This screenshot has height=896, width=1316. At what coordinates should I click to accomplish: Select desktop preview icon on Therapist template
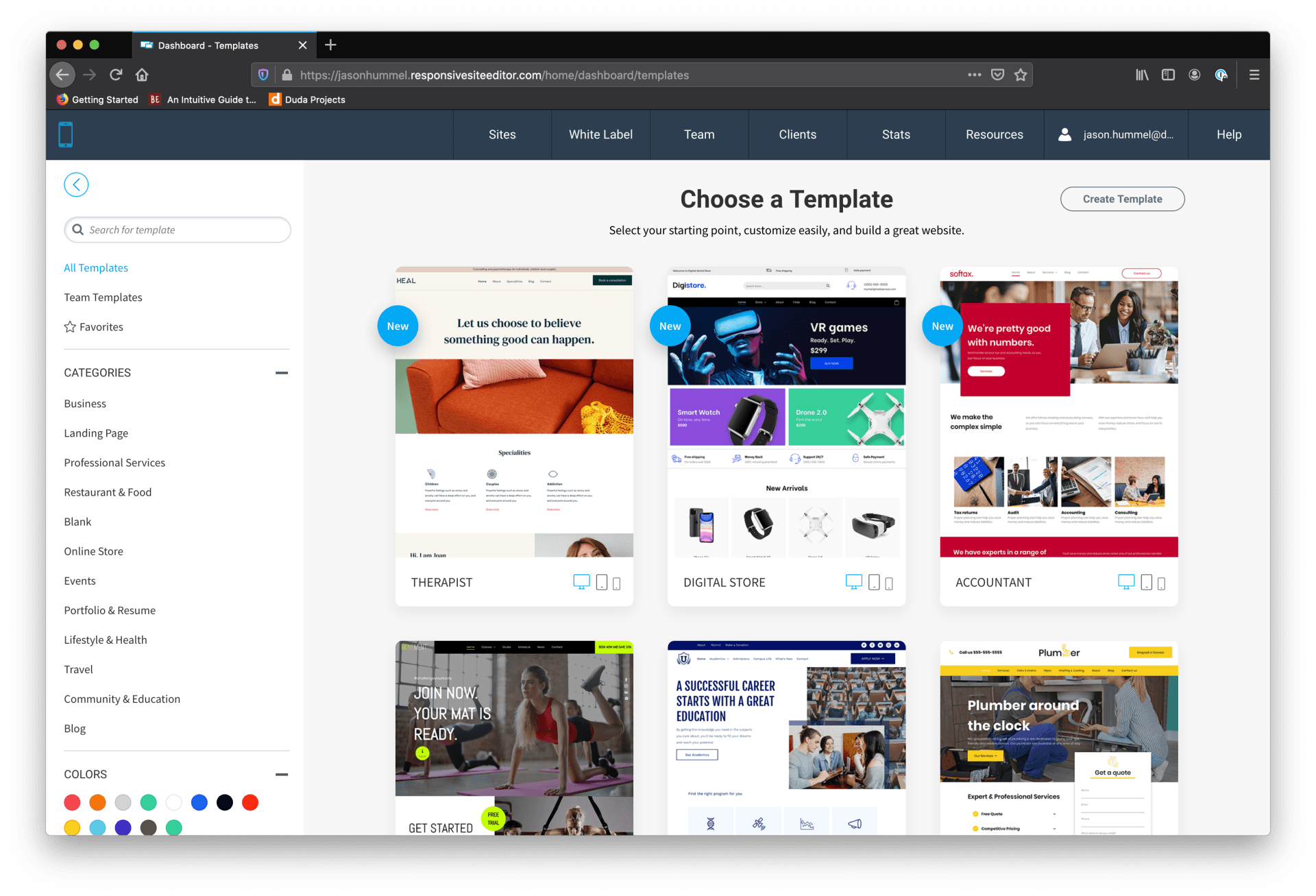click(581, 581)
